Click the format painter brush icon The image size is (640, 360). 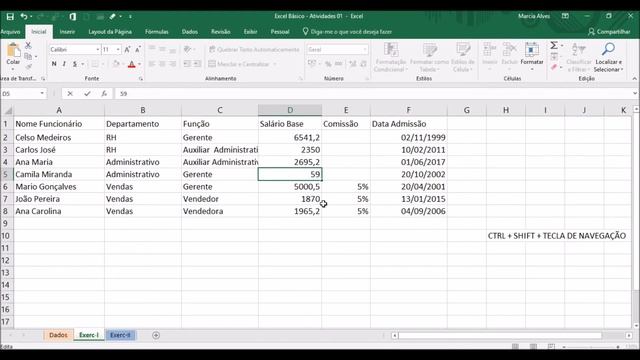coord(28,67)
